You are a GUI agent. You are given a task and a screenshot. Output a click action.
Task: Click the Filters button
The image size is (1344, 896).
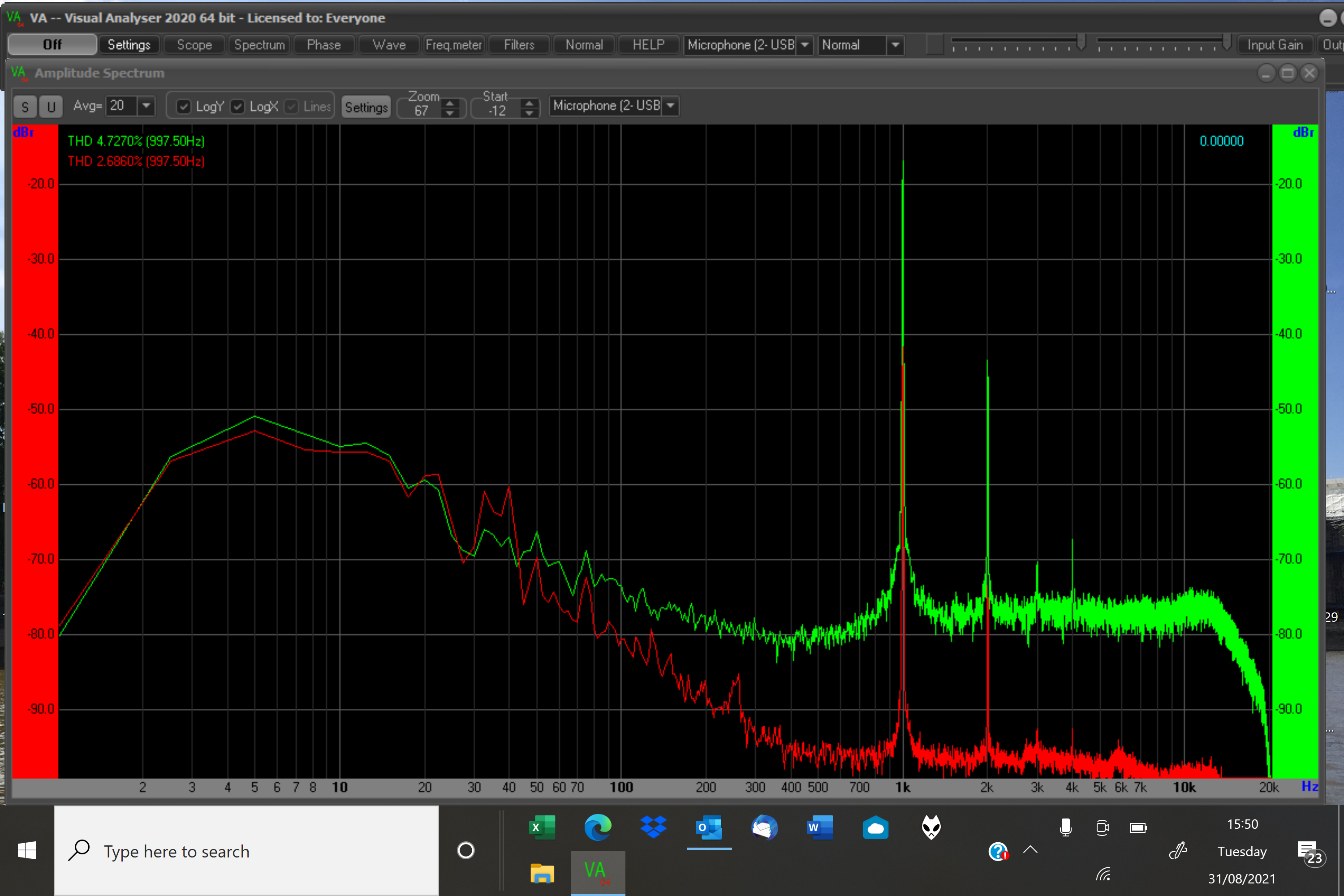pyautogui.click(x=519, y=44)
